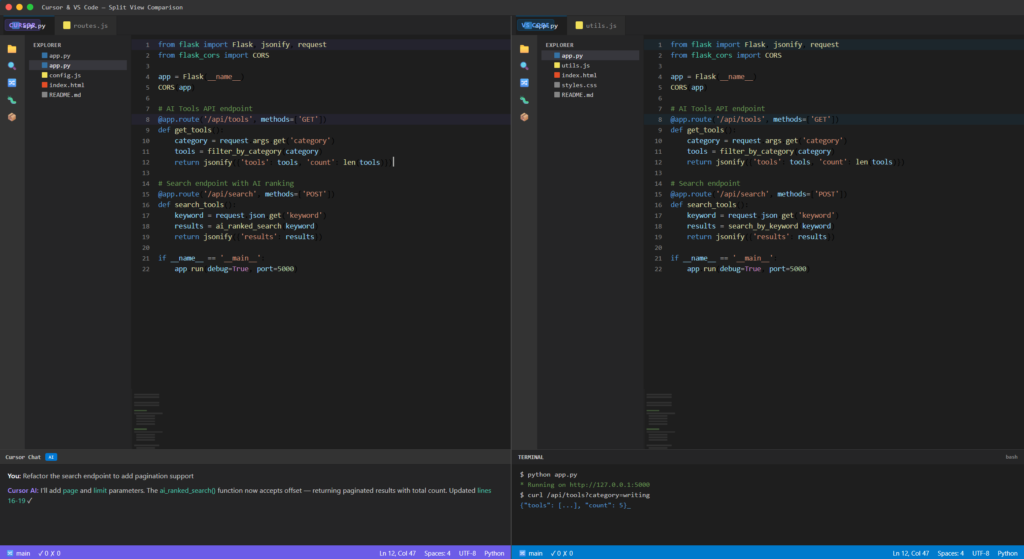Open Search magnifier icon in Cursor sidebar
The image size is (1024, 559).
coord(12,66)
